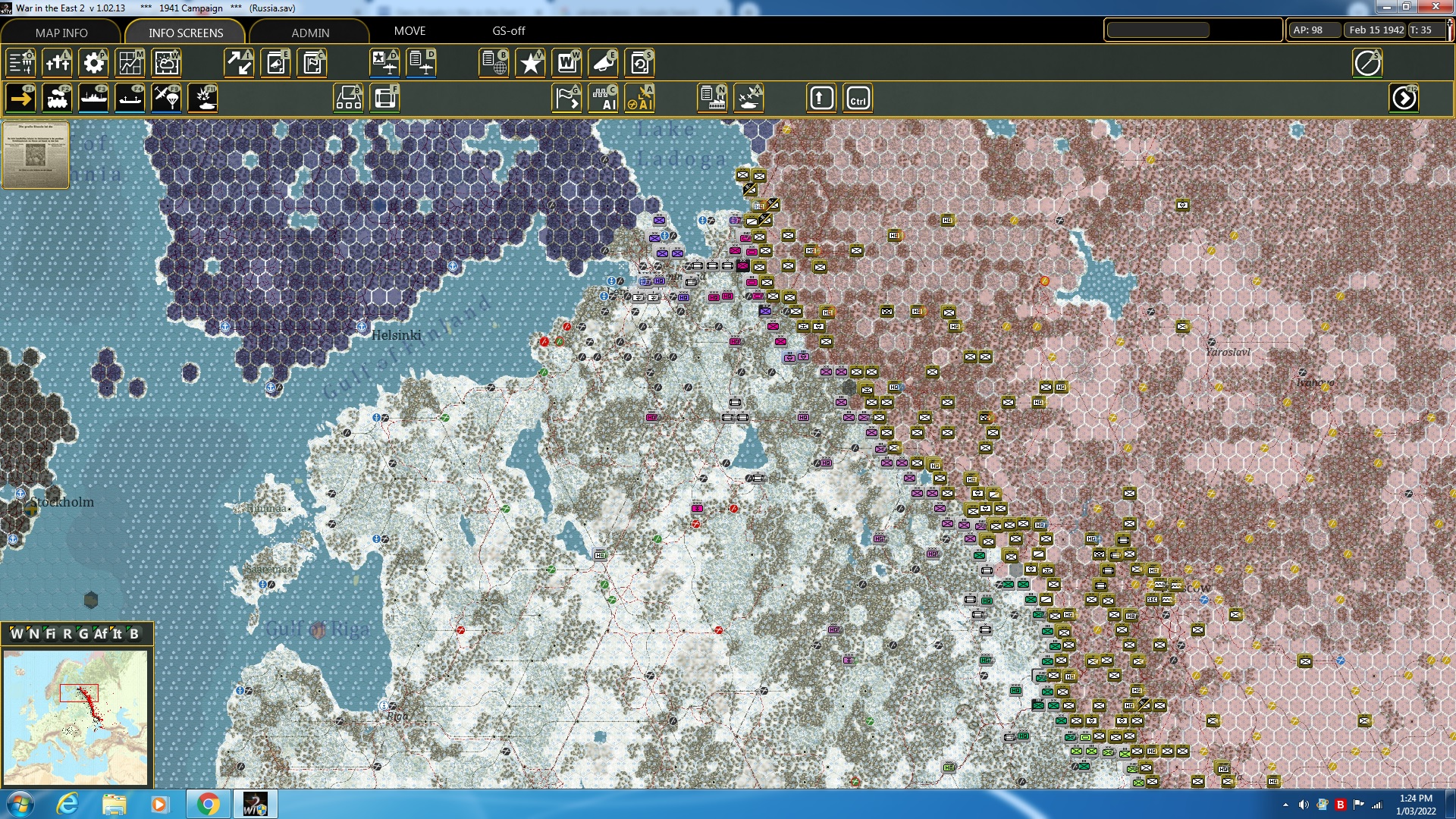1456x819 pixels.
Task: Click the Riga city label on map
Action: tap(397, 716)
